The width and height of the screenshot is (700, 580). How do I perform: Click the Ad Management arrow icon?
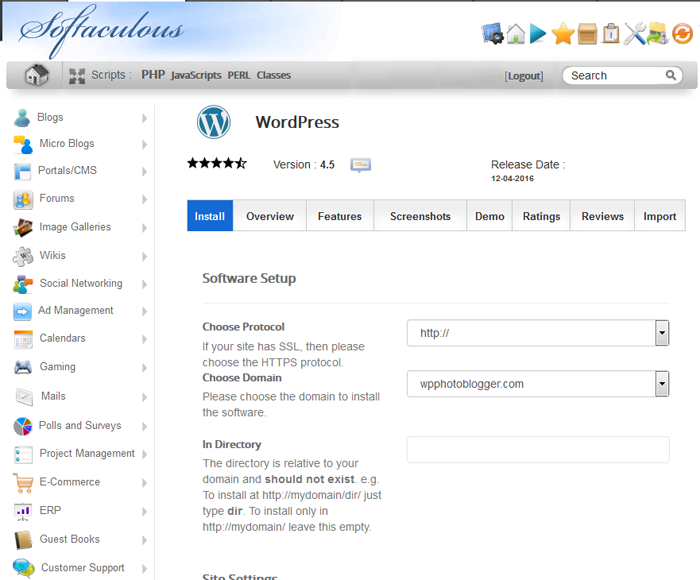22,311
